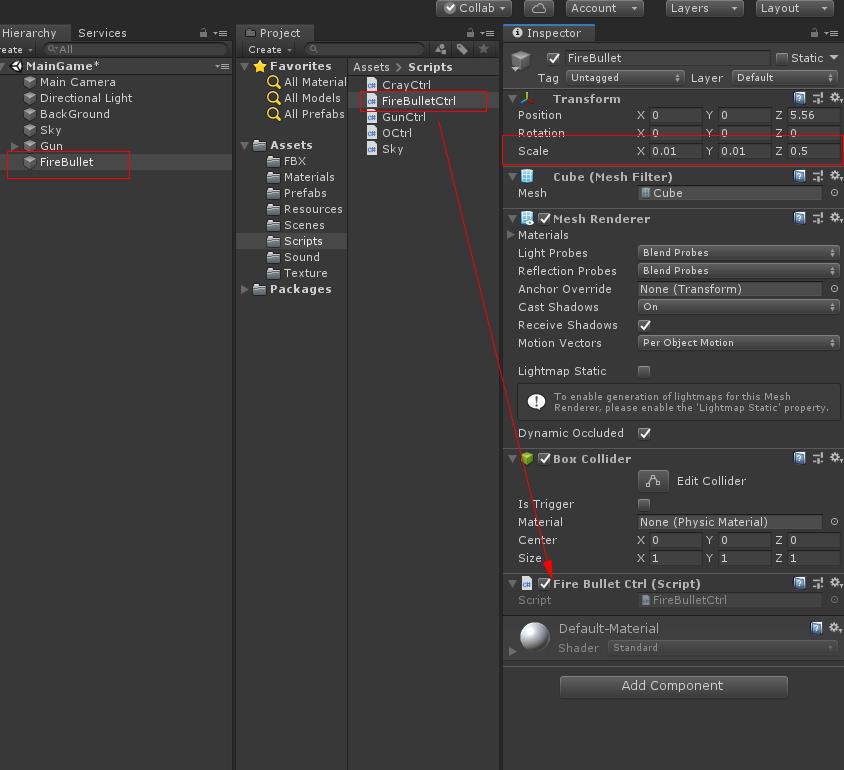Open Fire Bullet Ctrl script help icon
Screen dimensions: 844x770
pos(799,583)
